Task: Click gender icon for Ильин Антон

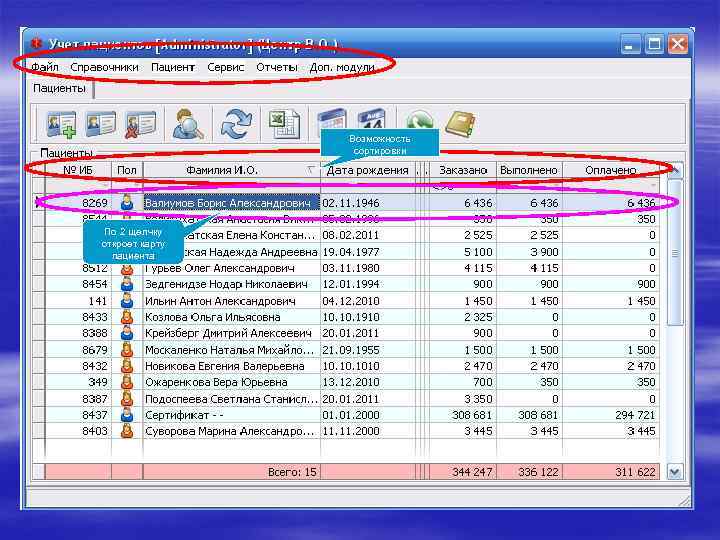Action: tap(127, 301)
